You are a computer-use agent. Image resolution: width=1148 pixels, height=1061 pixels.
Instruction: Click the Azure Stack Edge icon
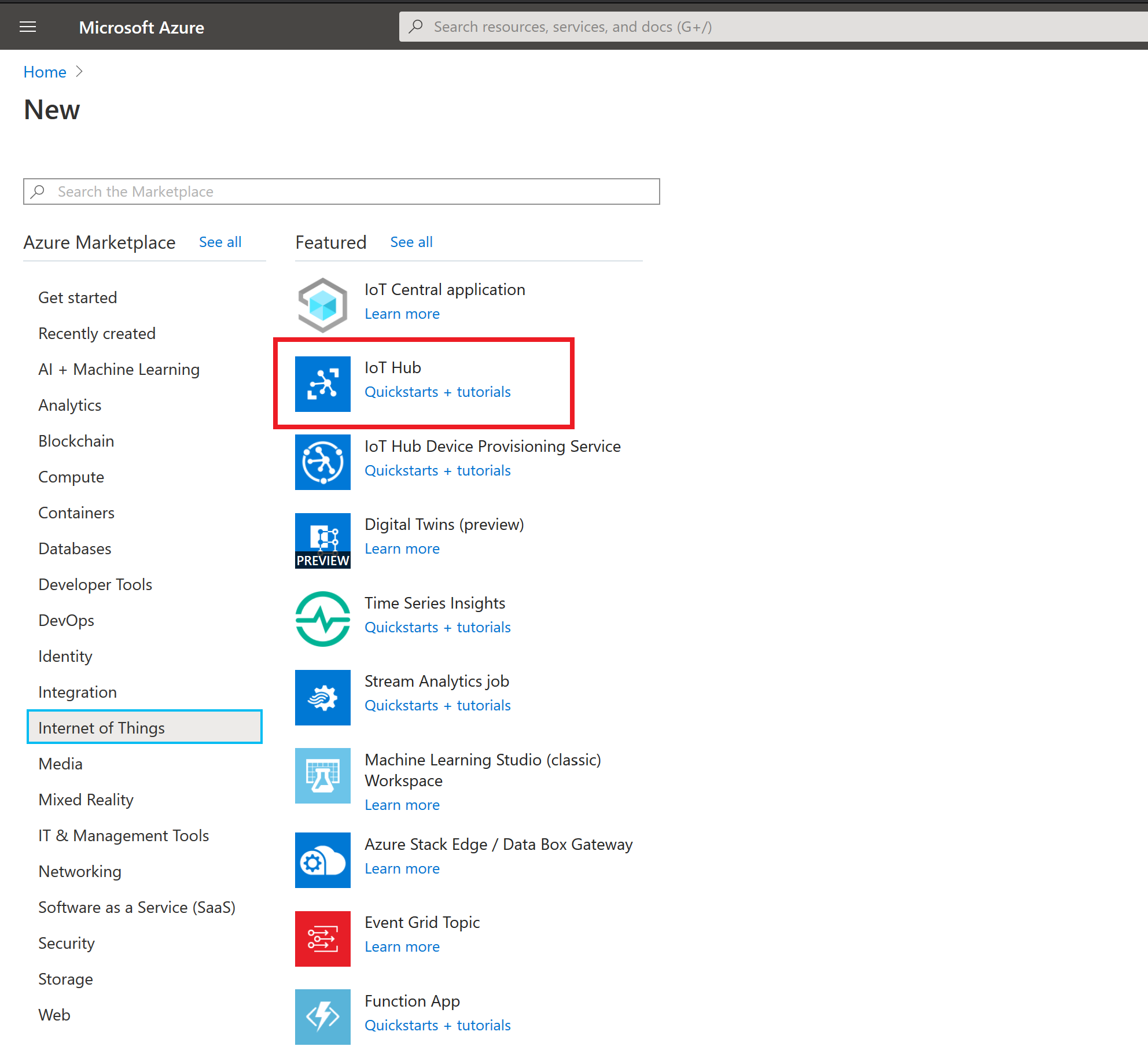click(322, 860)
